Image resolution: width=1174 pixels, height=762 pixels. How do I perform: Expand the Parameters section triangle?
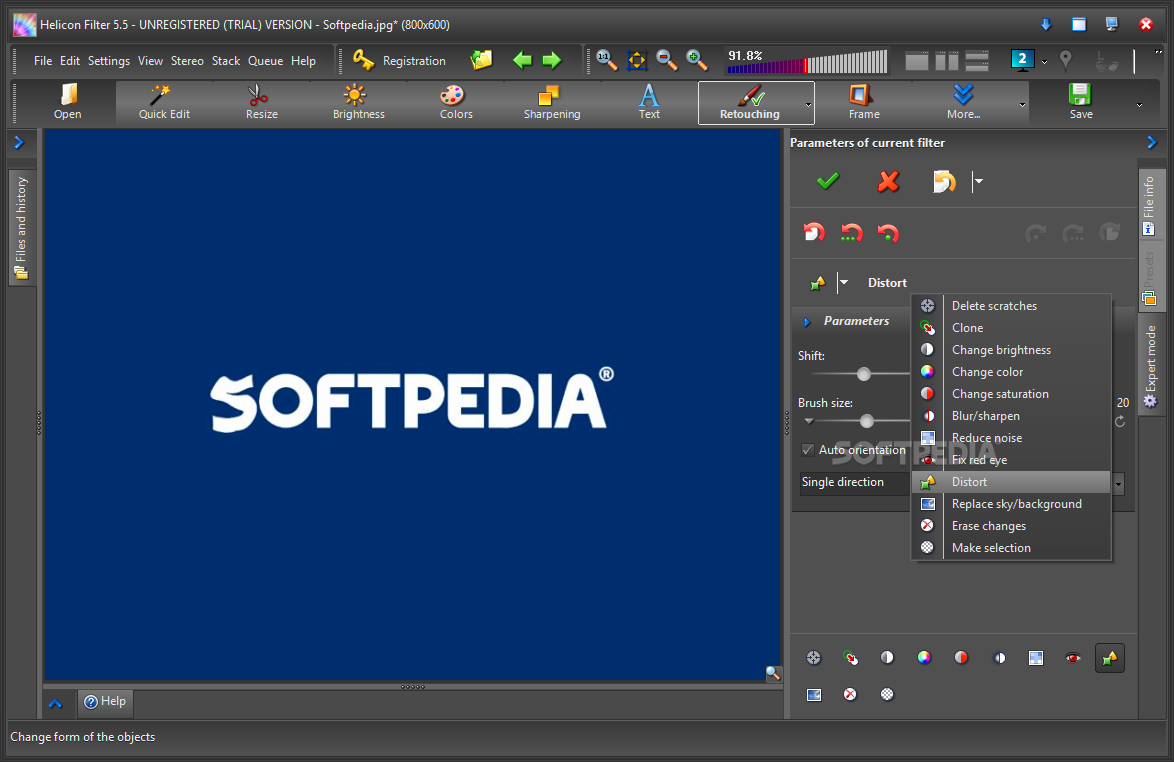coord(807,322)
